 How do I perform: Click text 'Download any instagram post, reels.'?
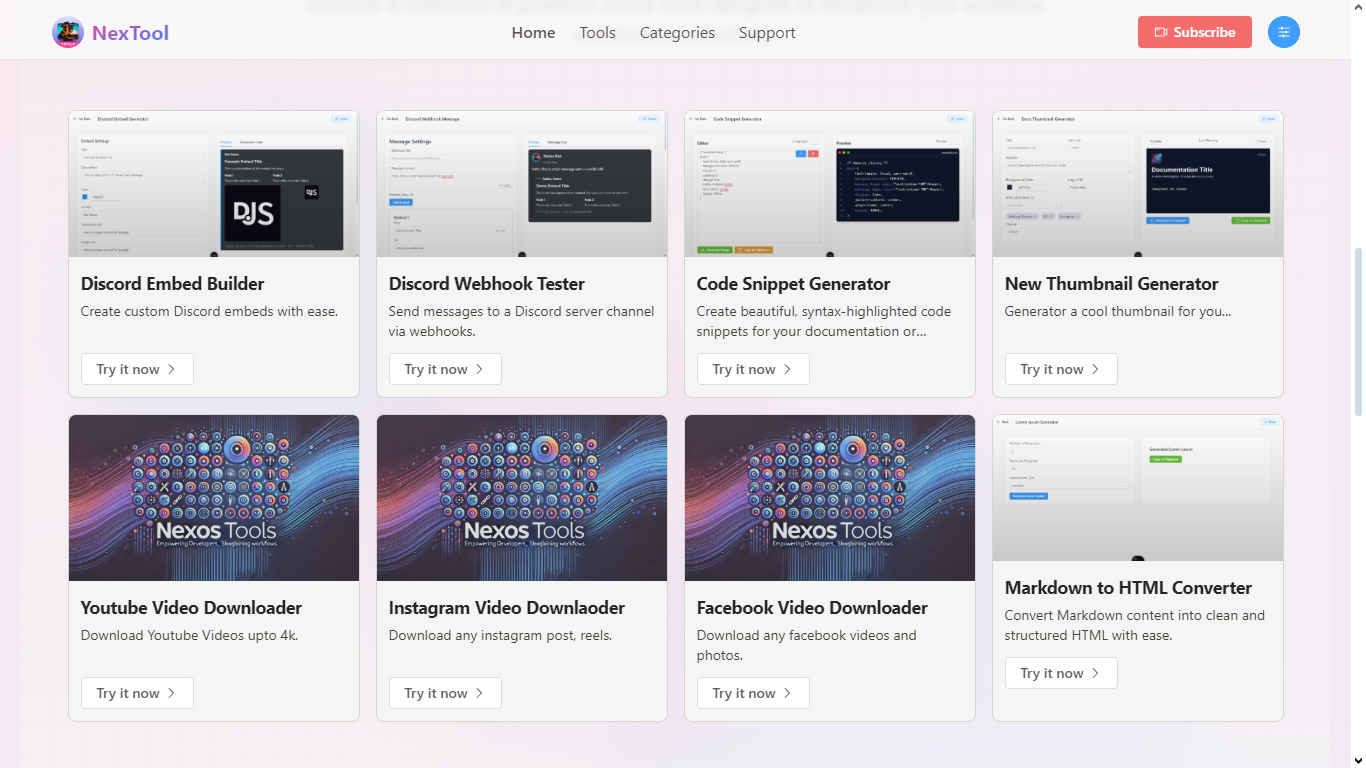(500, 635)
